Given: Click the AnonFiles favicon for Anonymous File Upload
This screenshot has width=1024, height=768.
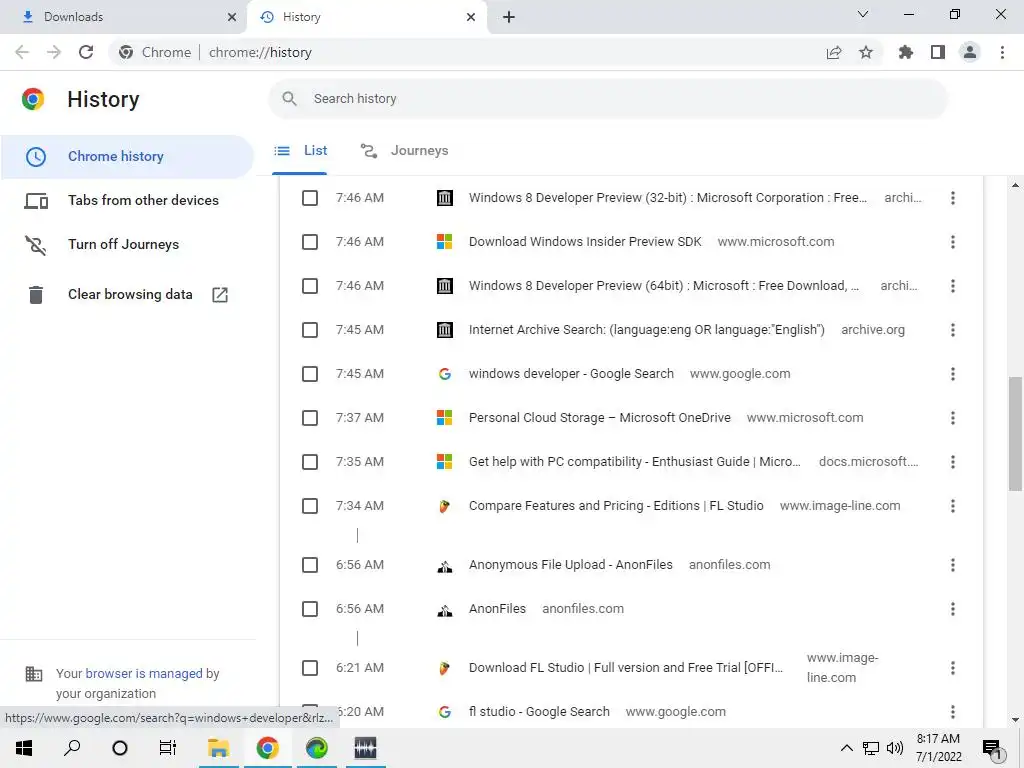Looking at the screenshot, I should point(445,566).
